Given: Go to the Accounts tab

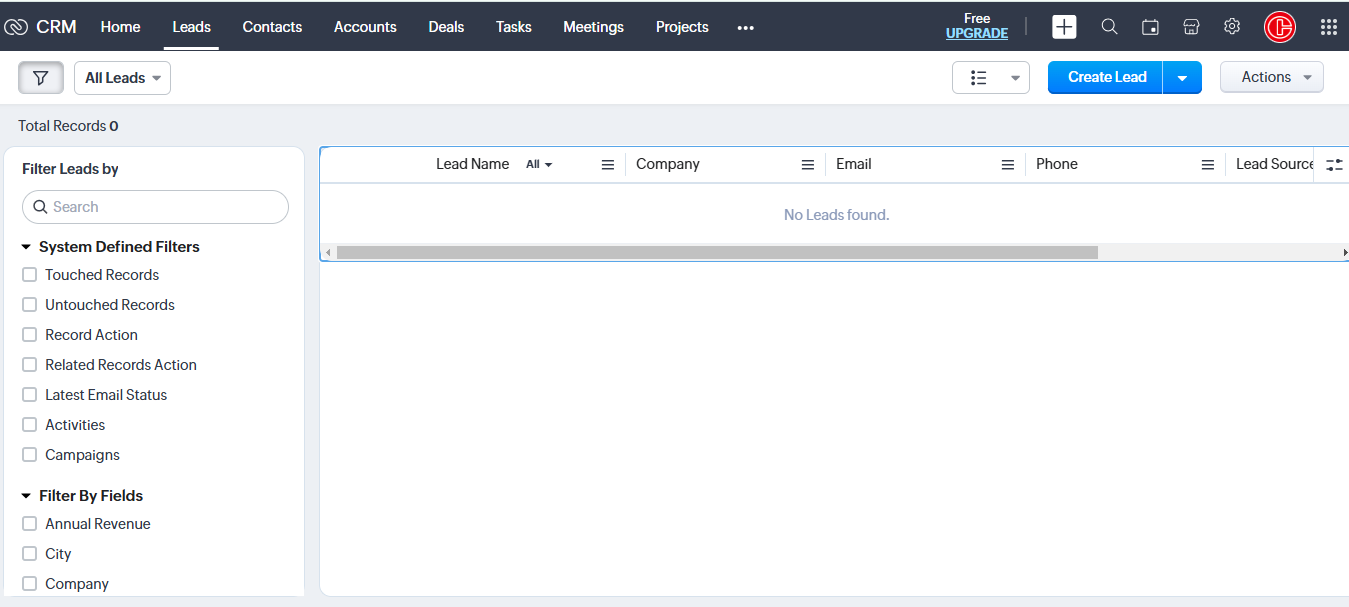Looking at the screenshot, I should click(365, 27).
